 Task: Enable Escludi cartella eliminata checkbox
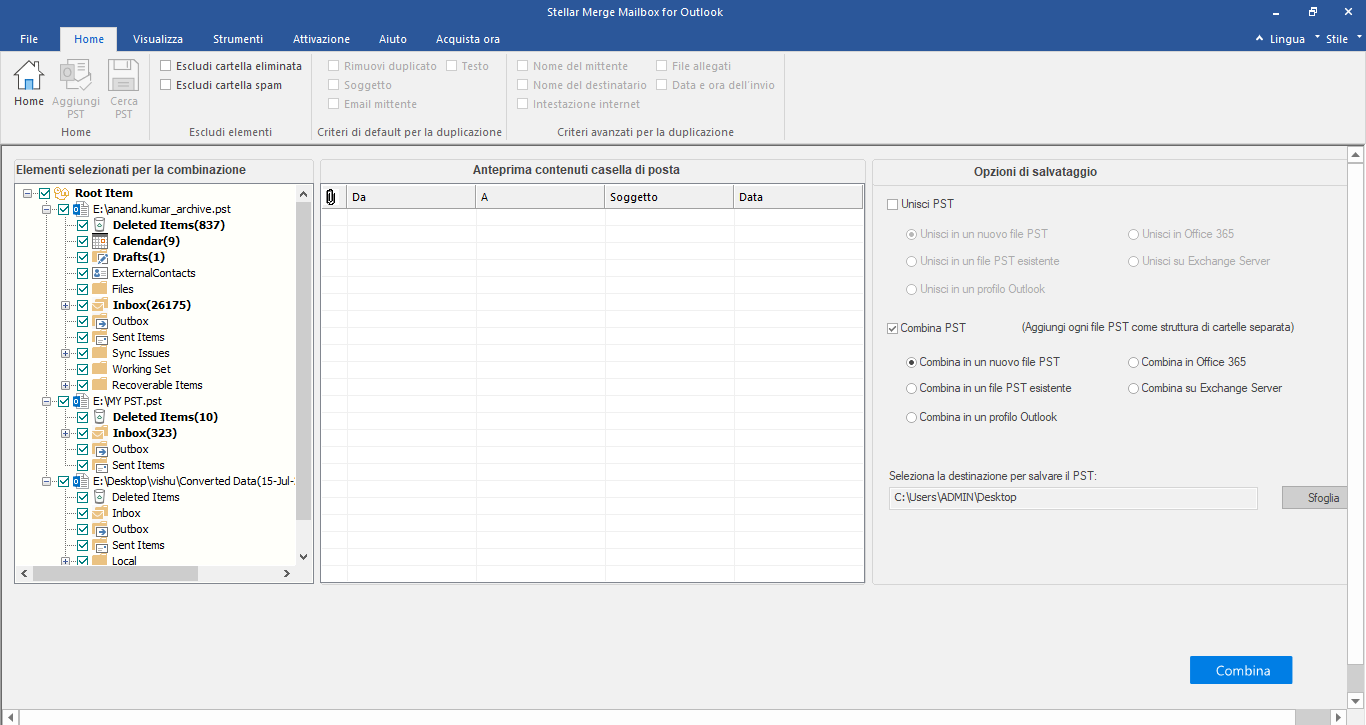pyautogui.click(x=166, y=66)
